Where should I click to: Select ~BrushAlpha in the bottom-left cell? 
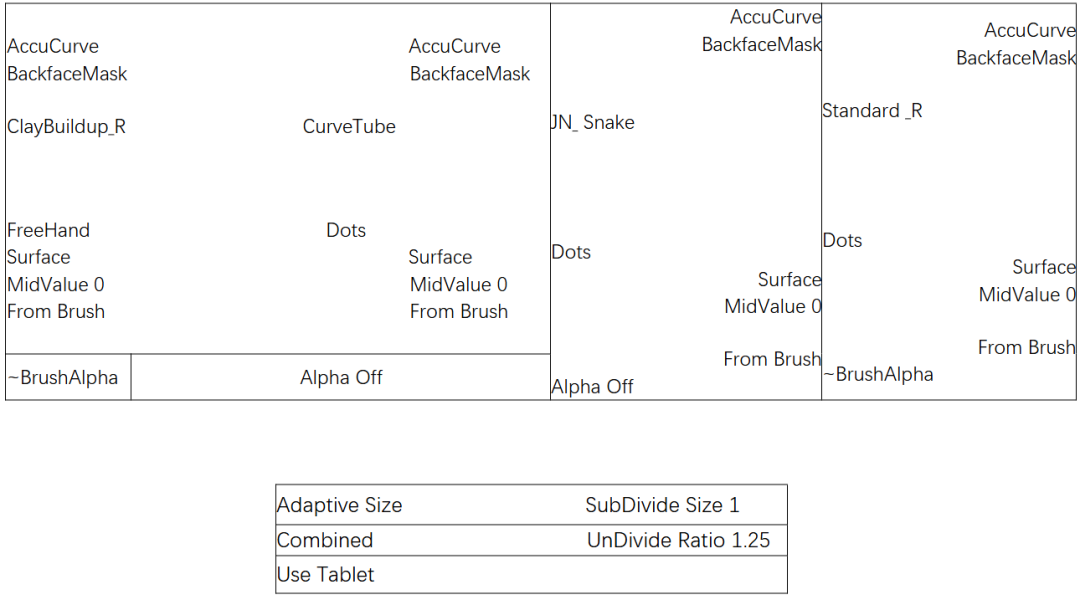pos(63,378)
